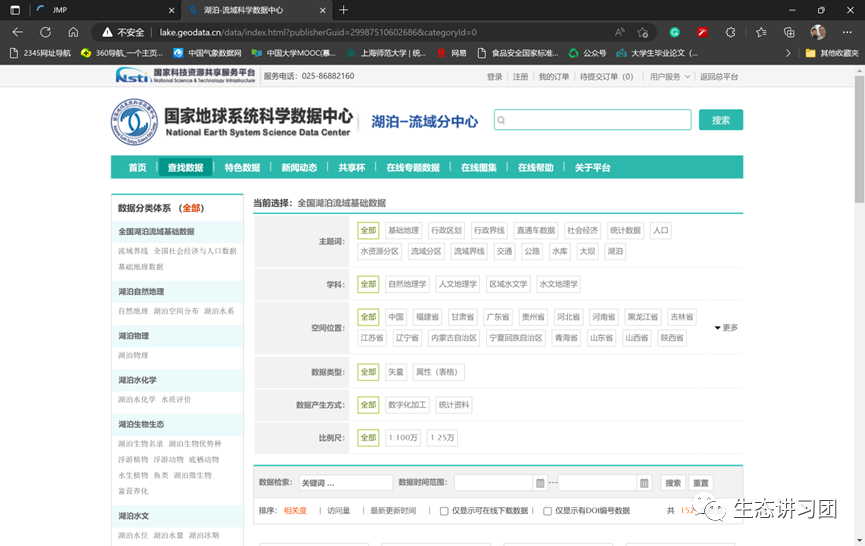Viewport: 865px width, 546px height.
Task: Show more bookmarks chevron
Action: point(788,53)
